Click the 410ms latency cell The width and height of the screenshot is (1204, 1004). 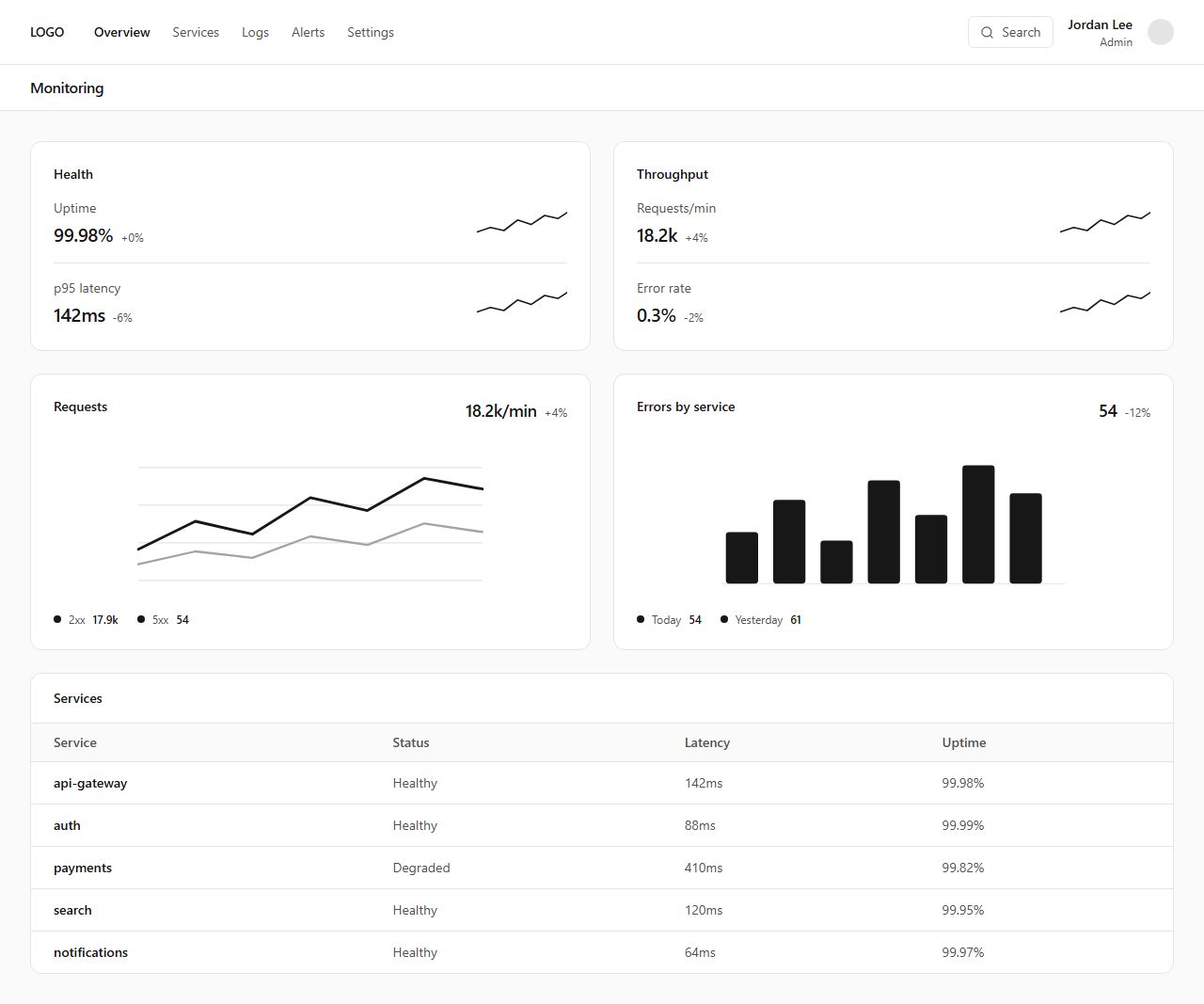pos(704,868)
